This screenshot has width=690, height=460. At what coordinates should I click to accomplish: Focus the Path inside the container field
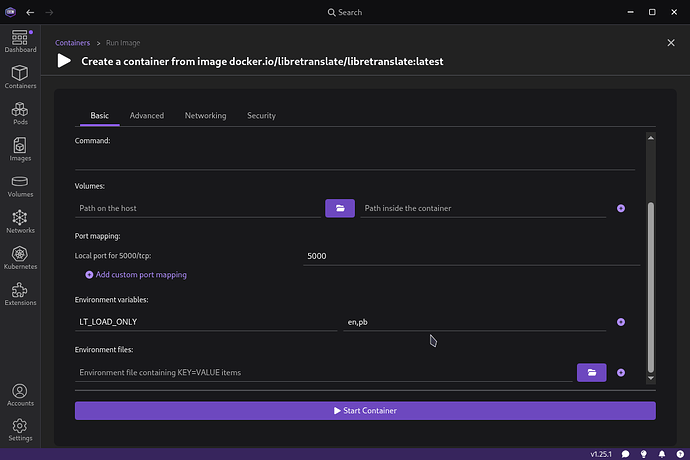[483, 208]
